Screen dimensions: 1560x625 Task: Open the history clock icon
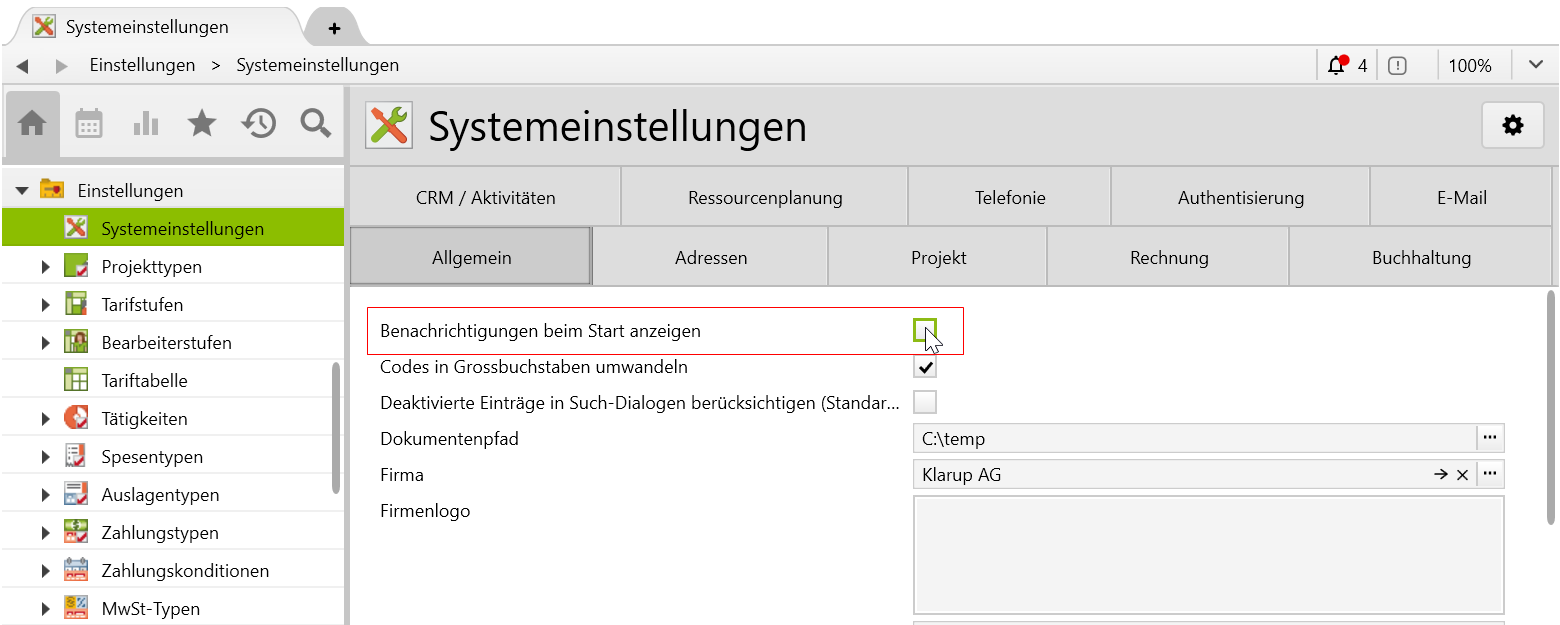[259, 124]
